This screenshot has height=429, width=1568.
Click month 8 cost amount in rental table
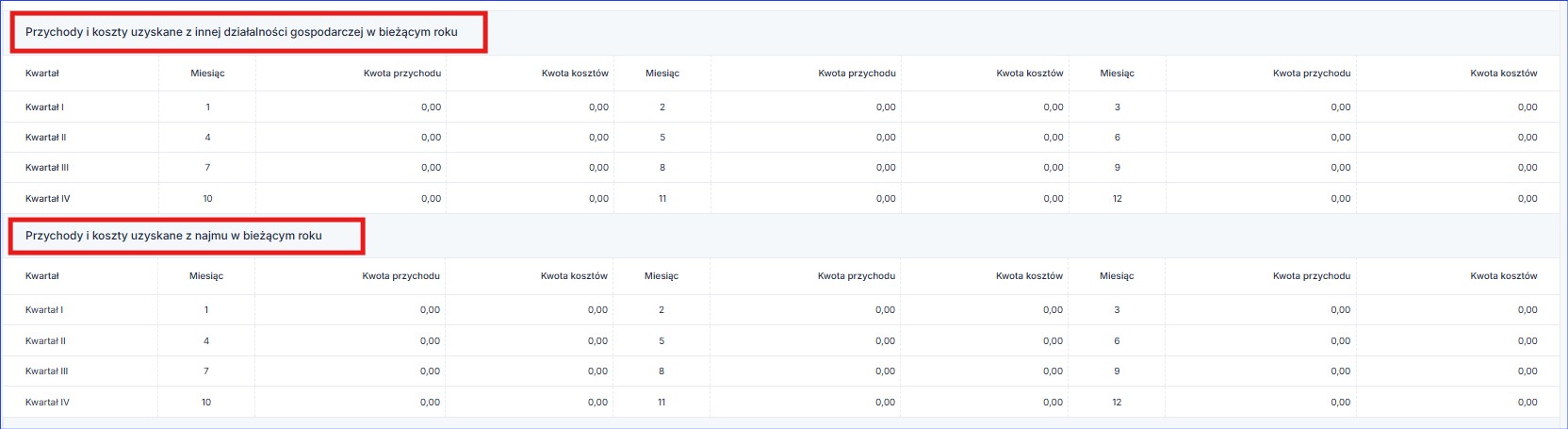(x=1052, y=371)
